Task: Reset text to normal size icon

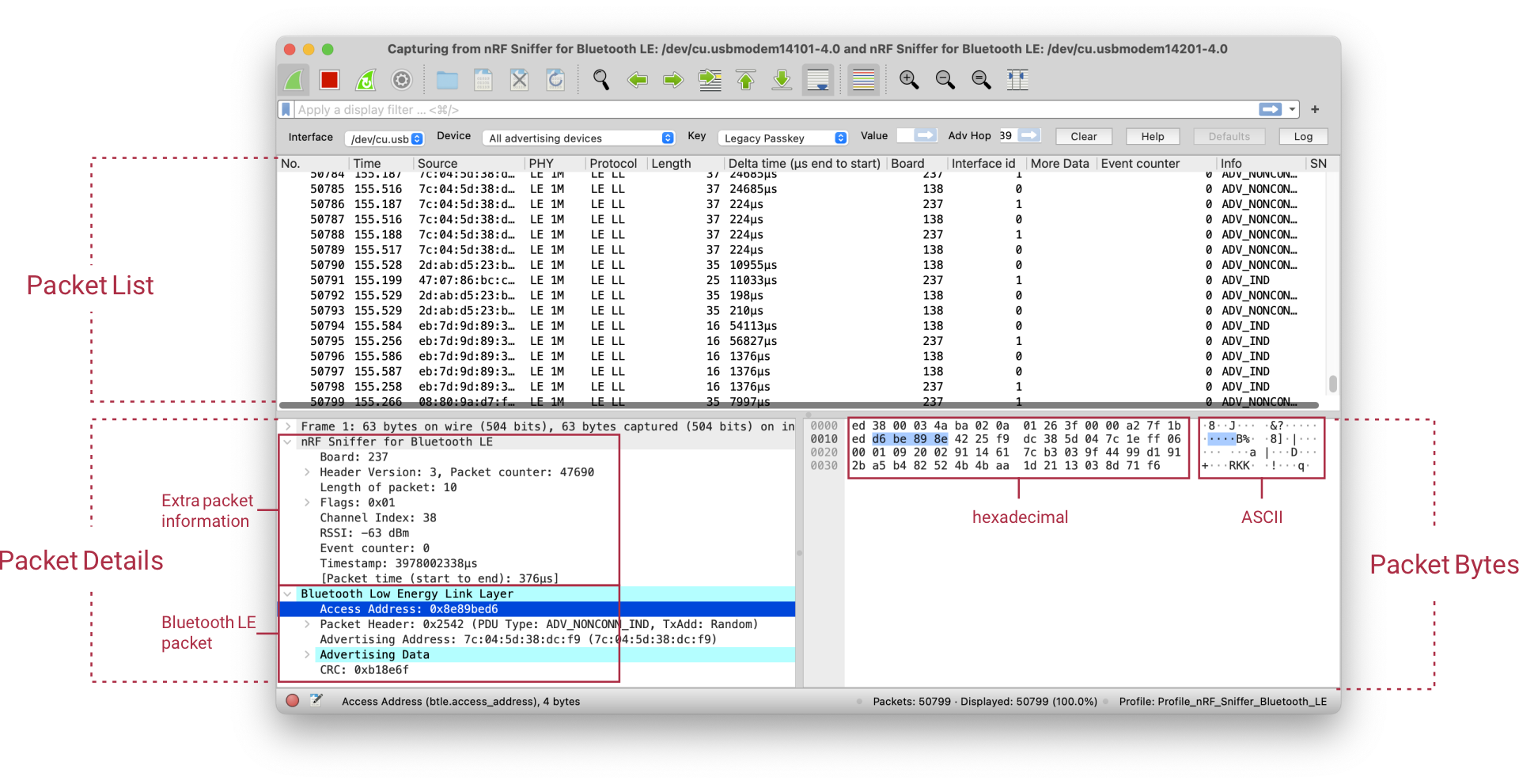Action: (981, 80)
